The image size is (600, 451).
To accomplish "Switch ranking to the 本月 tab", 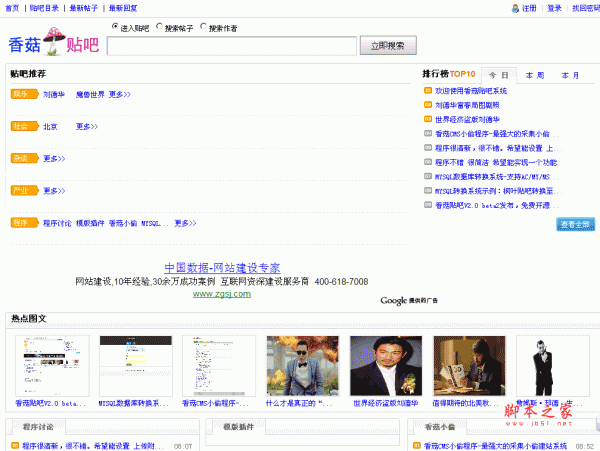I will click(x=570, y=75).
